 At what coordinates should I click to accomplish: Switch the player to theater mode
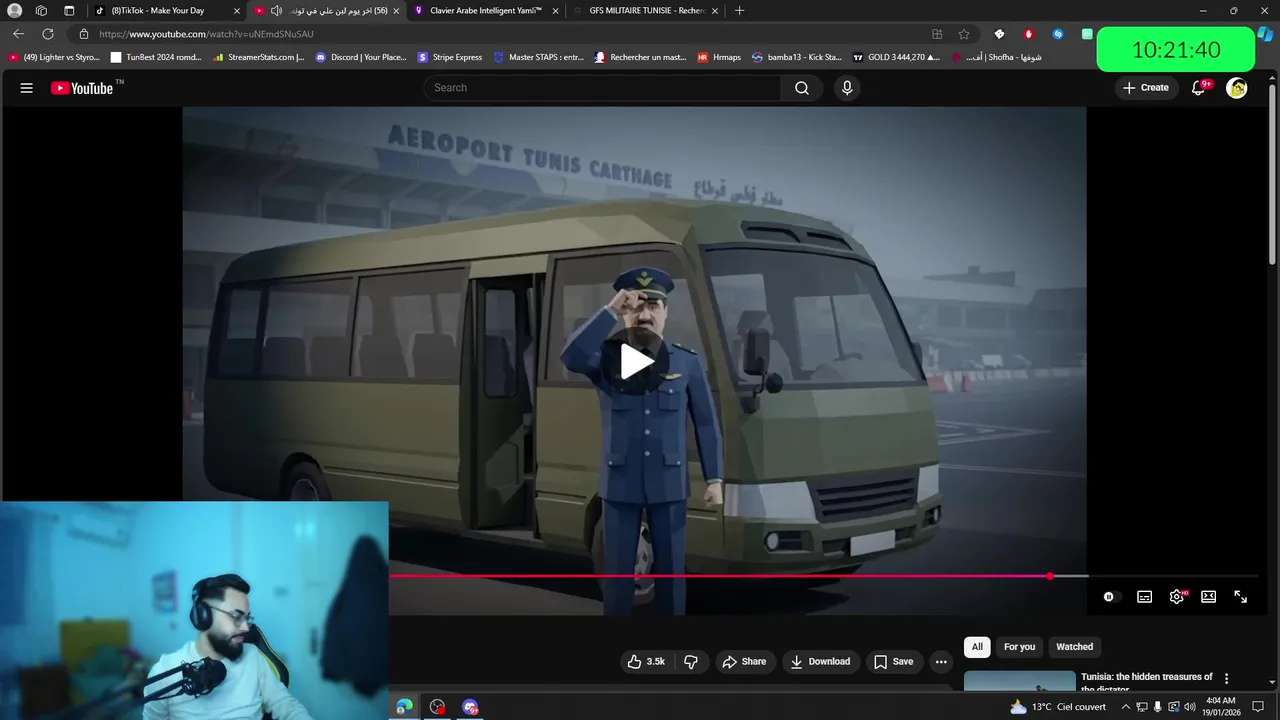[x=1208, y=597]
